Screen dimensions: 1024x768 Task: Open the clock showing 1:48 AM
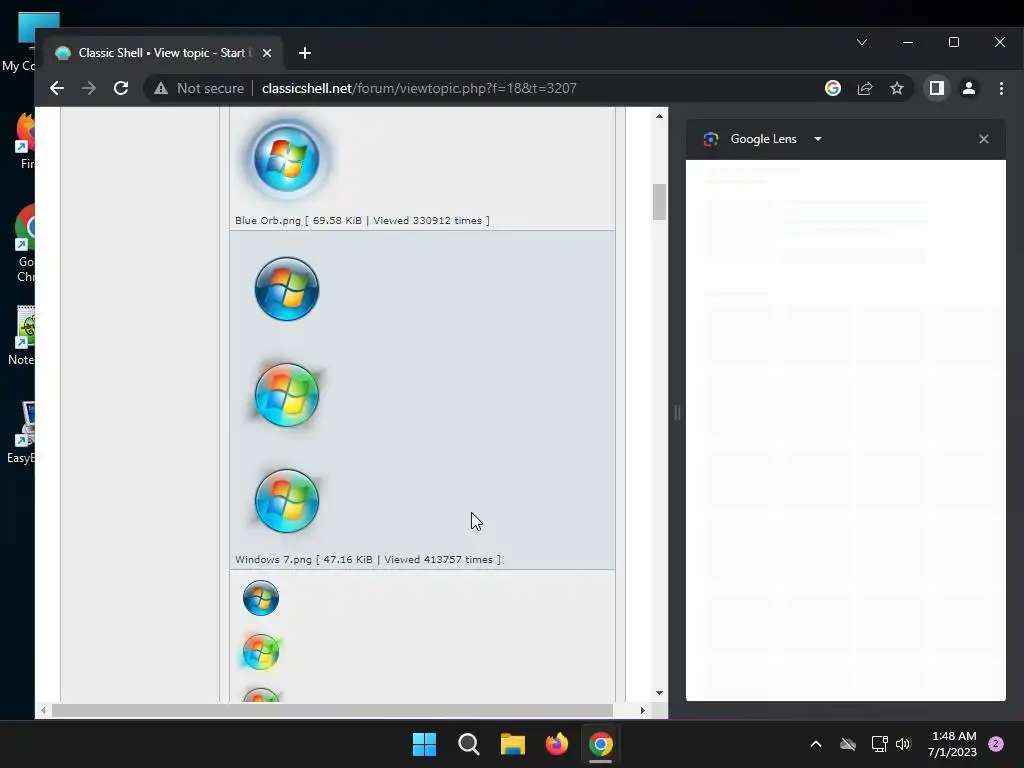coord(953,744)
